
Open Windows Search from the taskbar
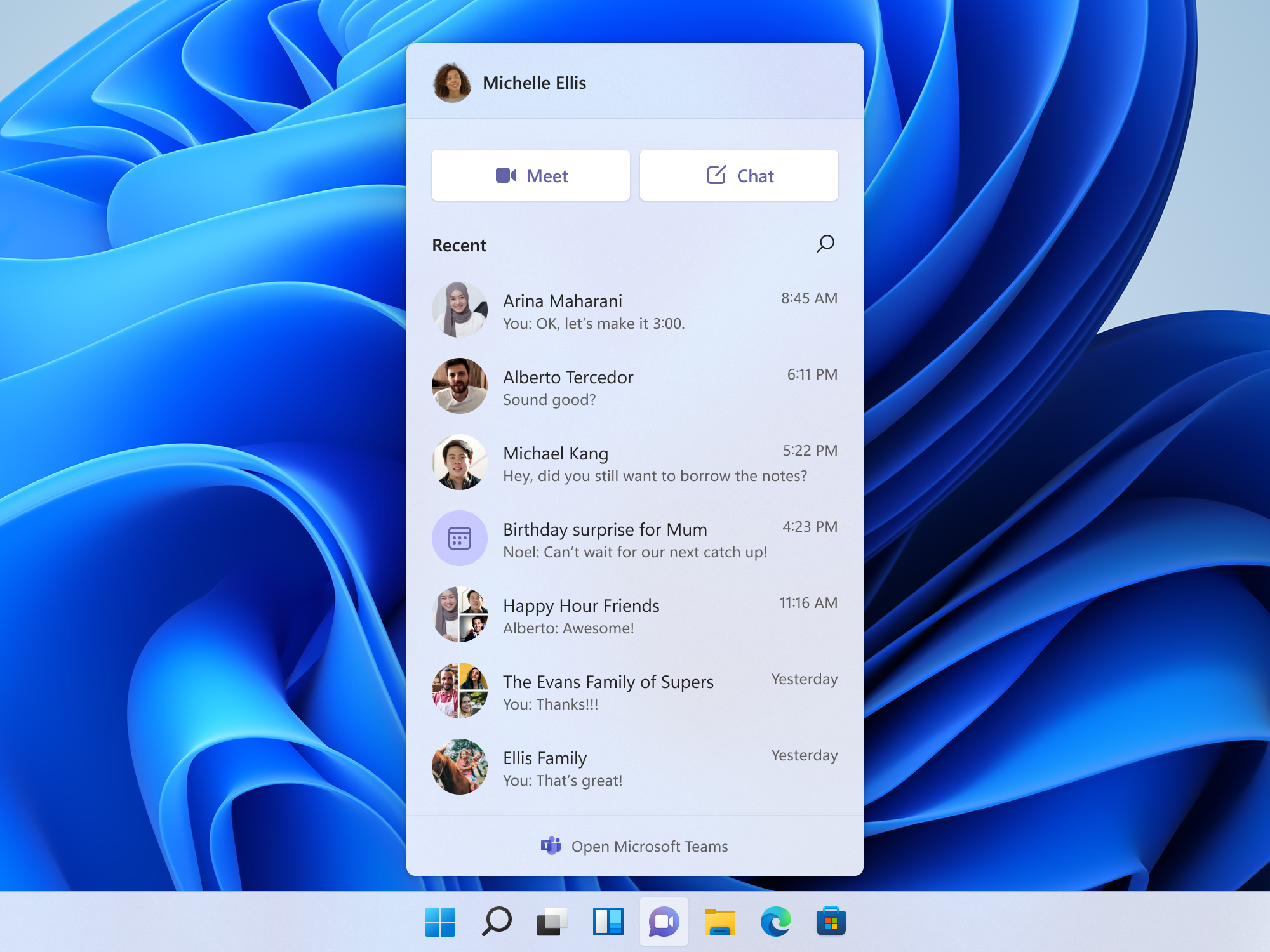coord(496,922)
